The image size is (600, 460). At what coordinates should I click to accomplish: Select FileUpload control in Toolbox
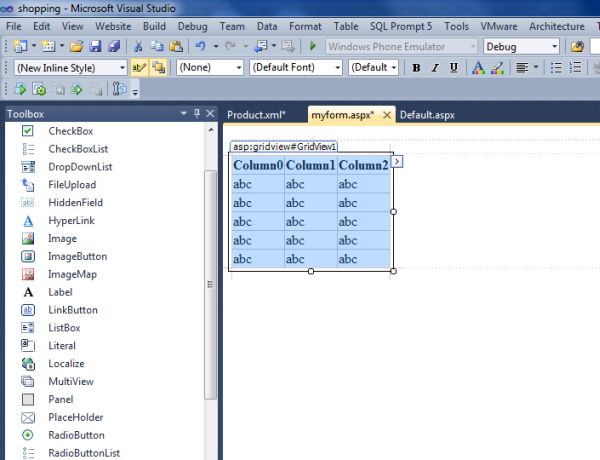(72, 184)
